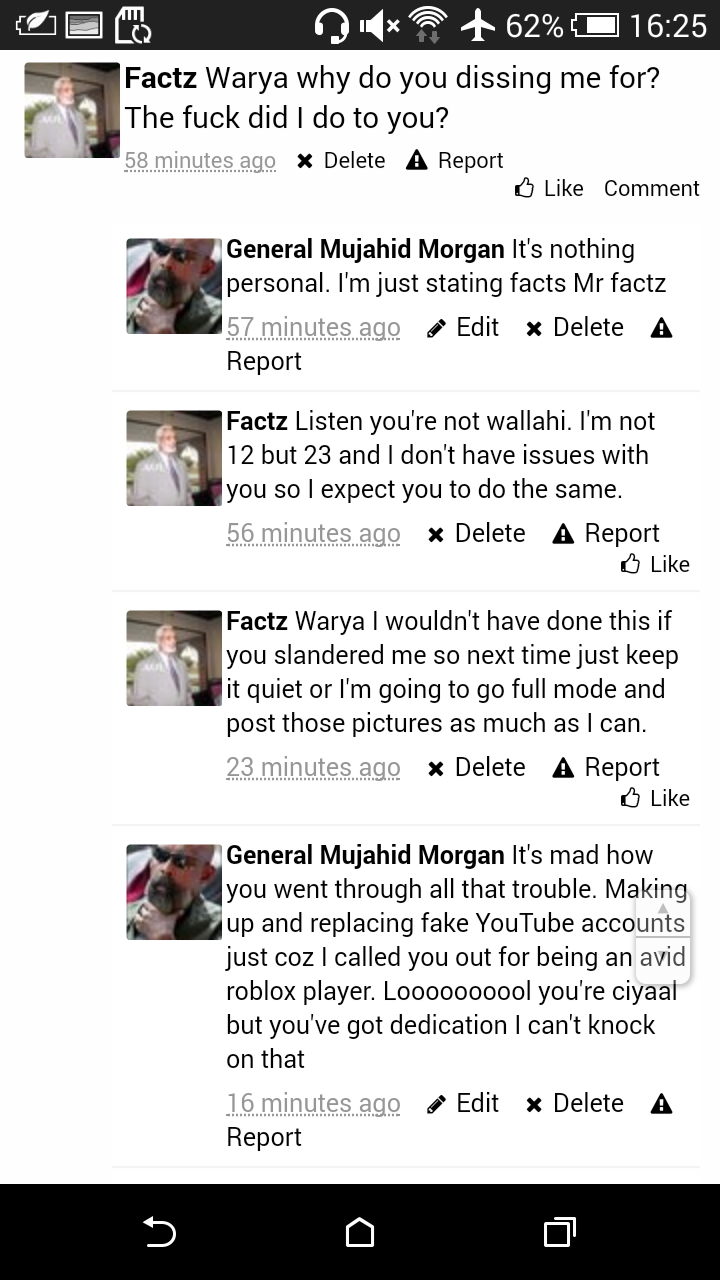This screenshot has width=720, height=1280.
Task: View Factz's avatar on the top post
Action: click(72, 110)
